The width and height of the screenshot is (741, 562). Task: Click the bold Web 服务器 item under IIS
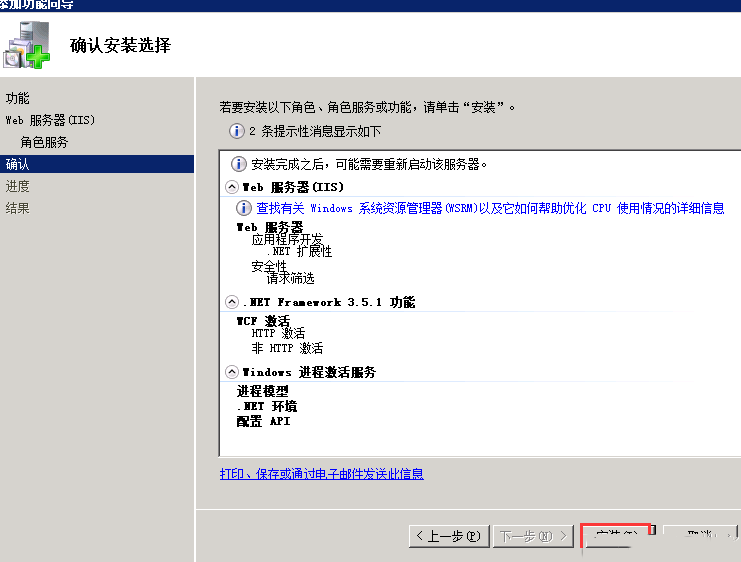pyautogui.click(x=270, y=227)
